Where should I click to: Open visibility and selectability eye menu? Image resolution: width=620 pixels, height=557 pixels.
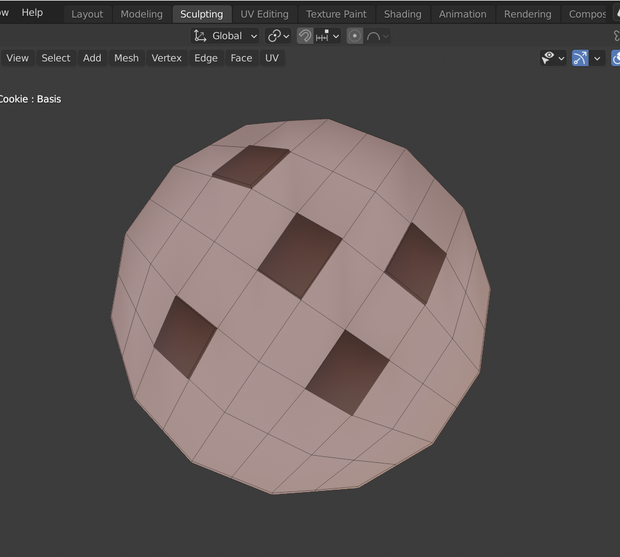[553, 58]
